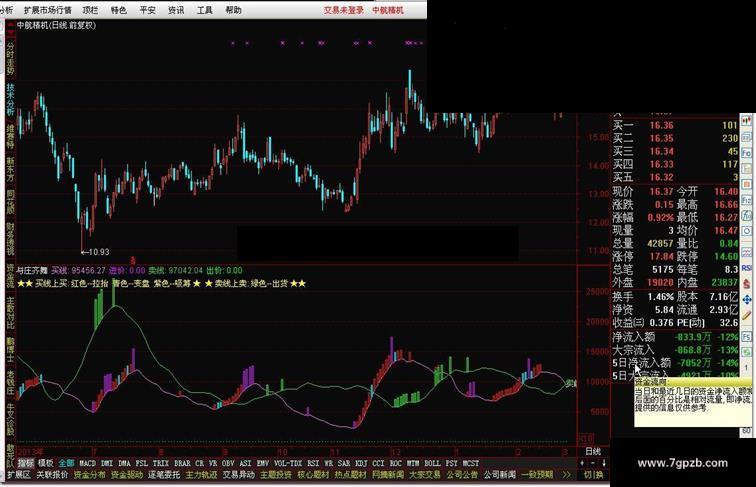Open the 资金驱动 tab

(127, 474)
